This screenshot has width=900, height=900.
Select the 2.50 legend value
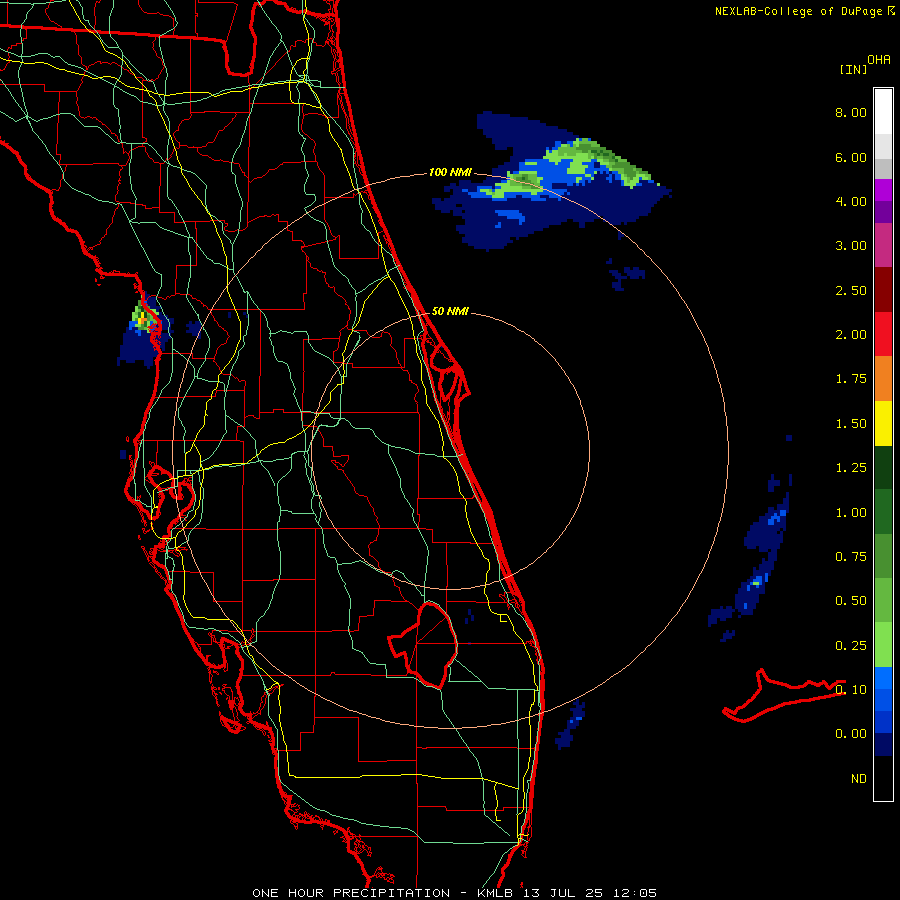click(851, 290)
